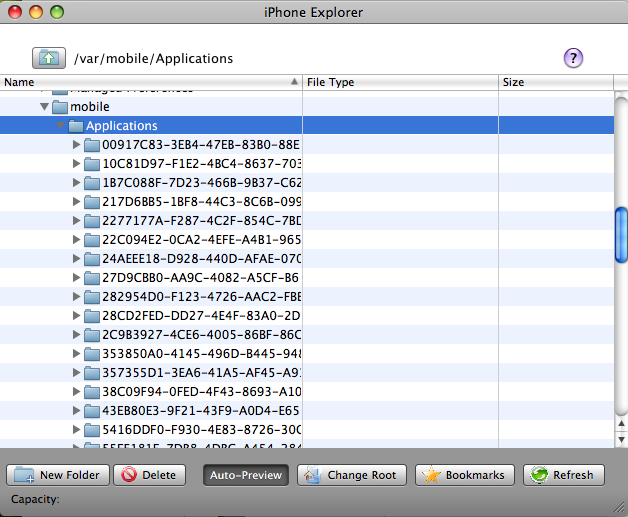This screenshot has height=517, width=628.
Task: Select the 38C09F94-0FED-4F43 row text
Action: point(201,392)
